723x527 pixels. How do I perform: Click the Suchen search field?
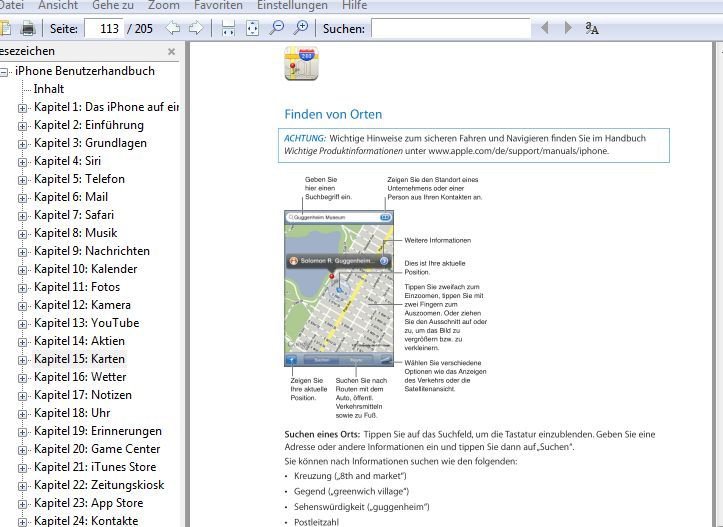coord(451,29)
